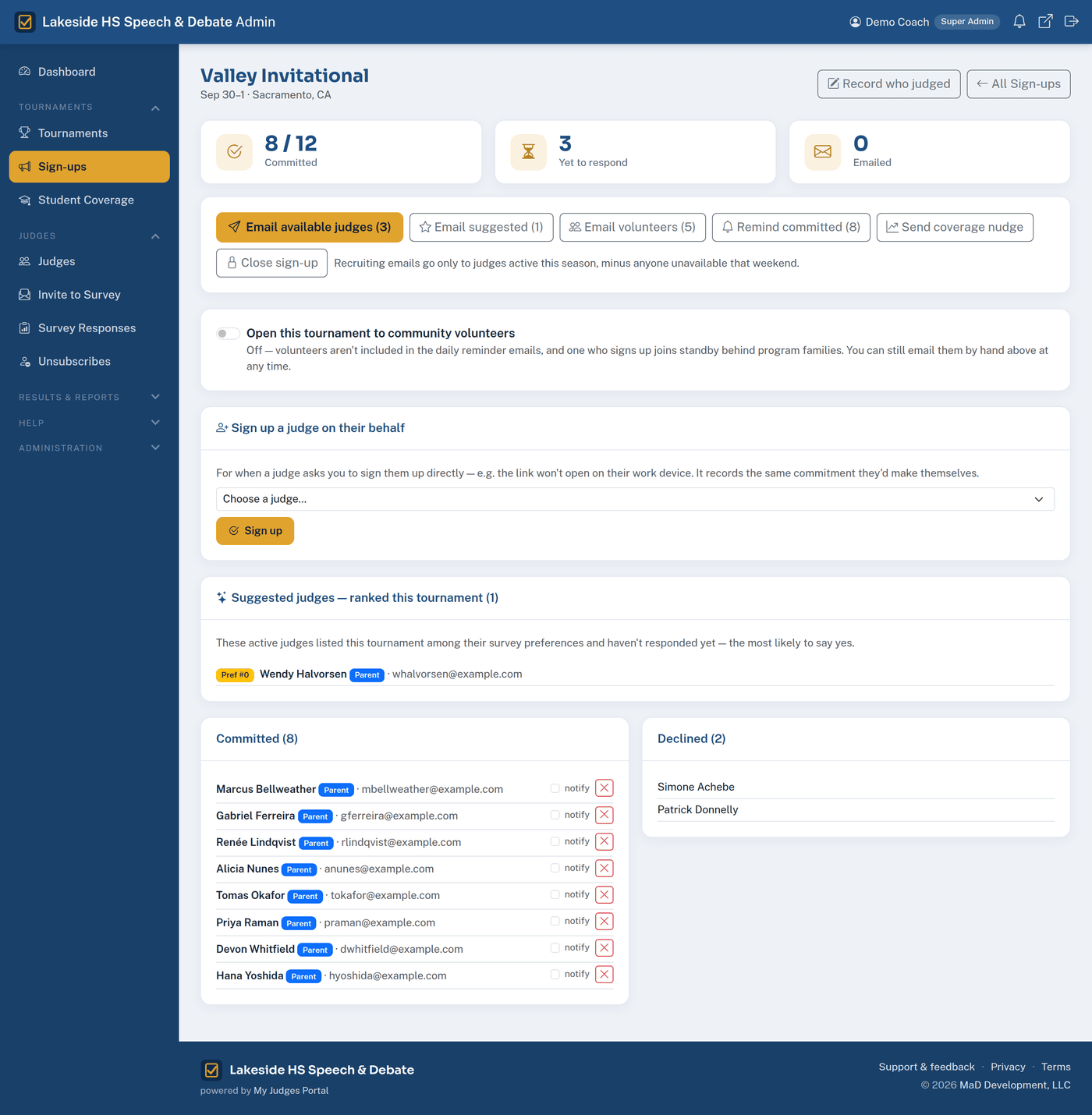Remove Hana Yoshida with red X icon
1092x1115 pixels.
point(604,975)
